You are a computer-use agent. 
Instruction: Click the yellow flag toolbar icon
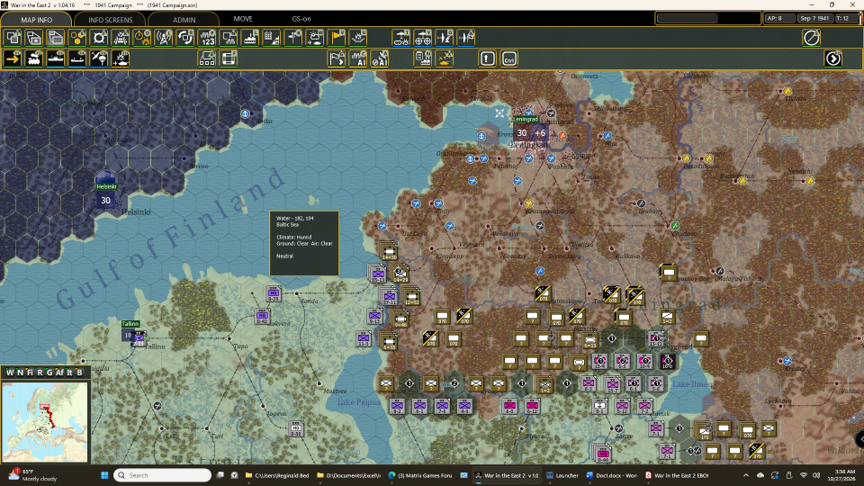337,38
